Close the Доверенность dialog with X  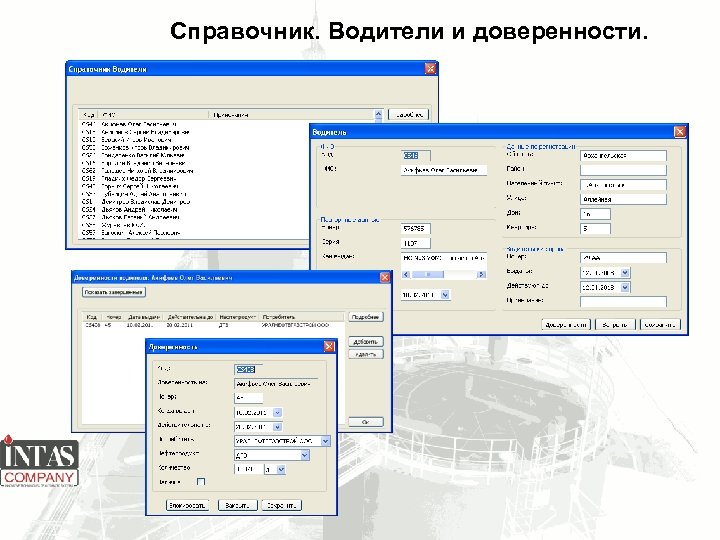tap(329, 347)
